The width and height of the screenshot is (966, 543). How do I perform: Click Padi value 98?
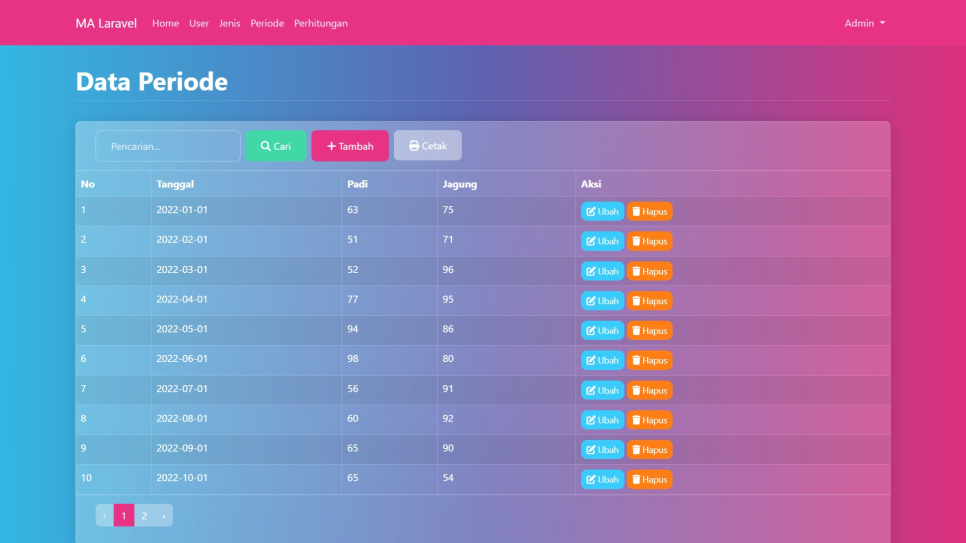coord(352,358)
